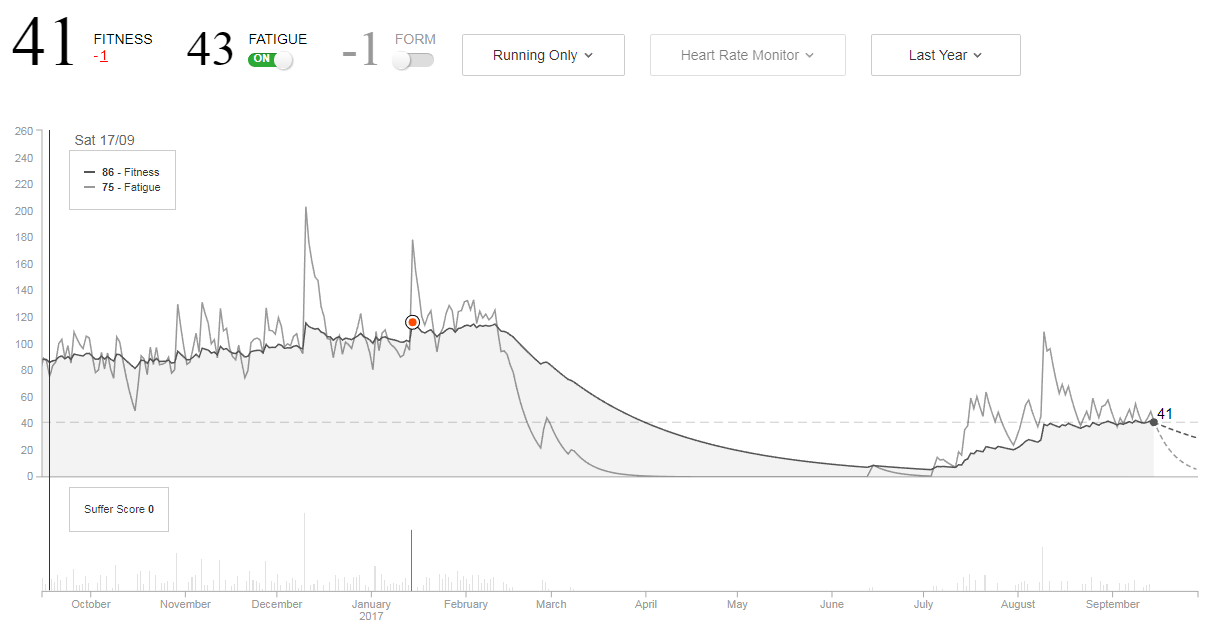Open the Last Year date range dropdown
1229x633 pixels.
pyautogui.click(x=945, y=55)
